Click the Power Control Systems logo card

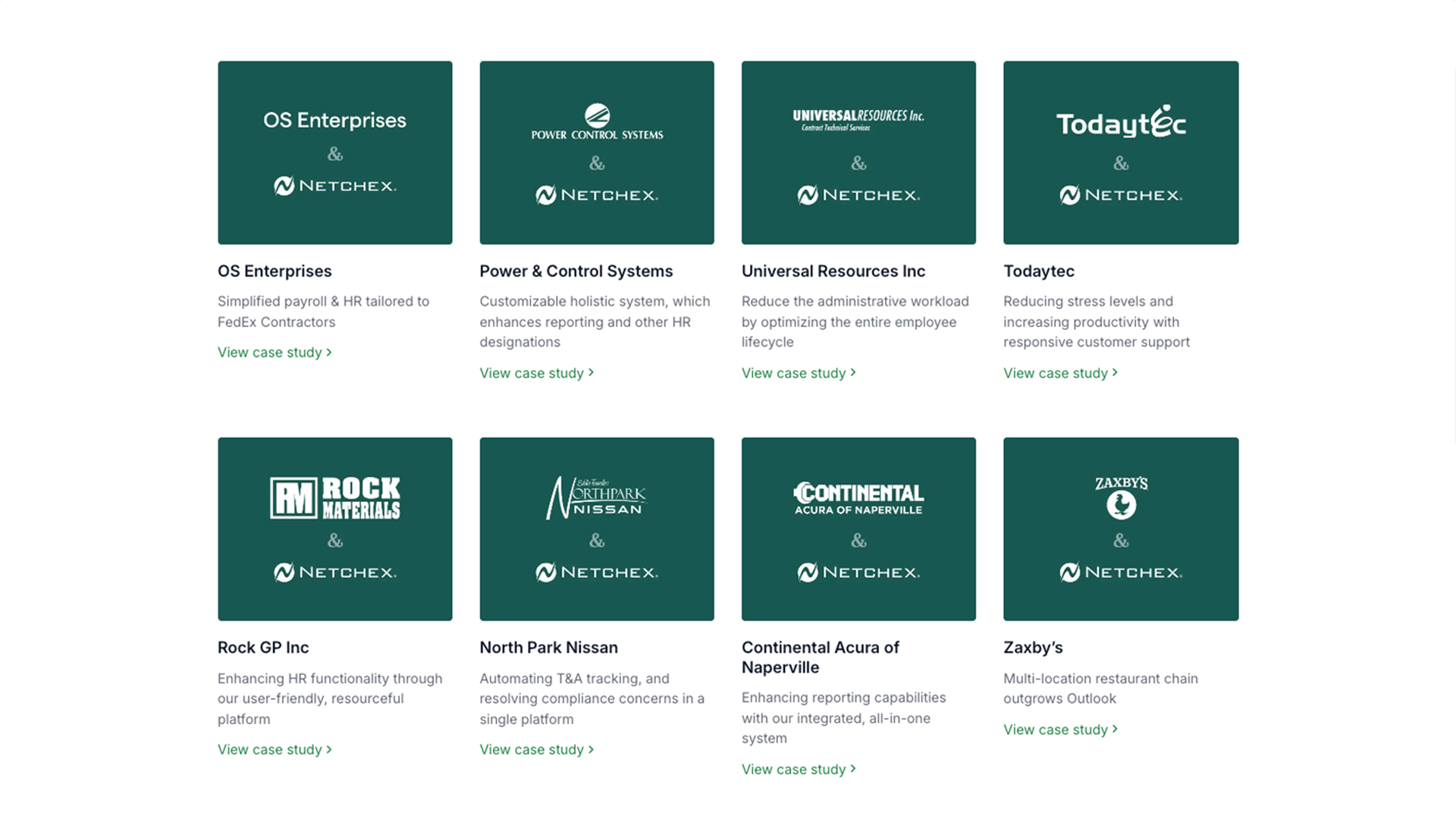(596, 152)
